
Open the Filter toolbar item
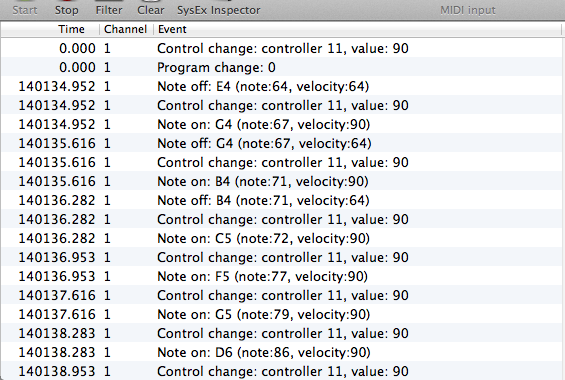click(x=108, y=10)
